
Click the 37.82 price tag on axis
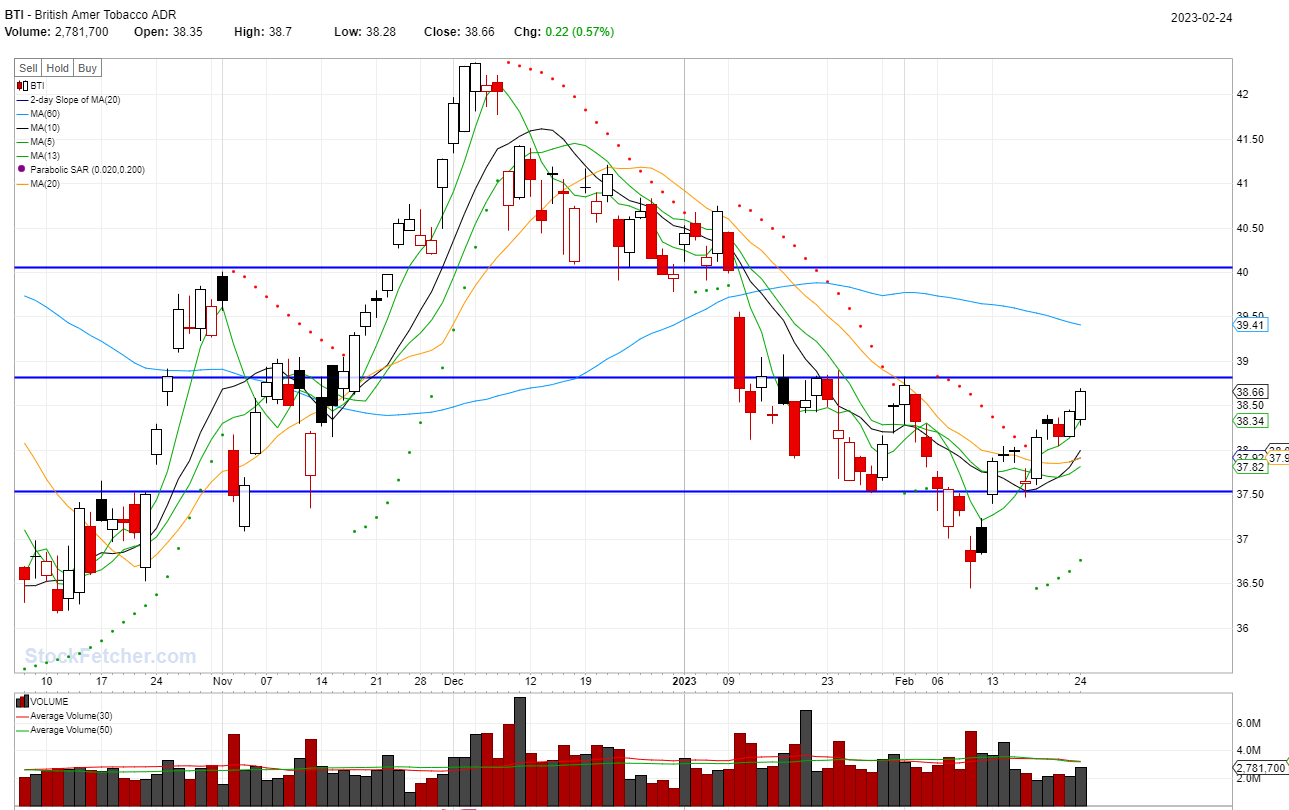point(1250,467)
